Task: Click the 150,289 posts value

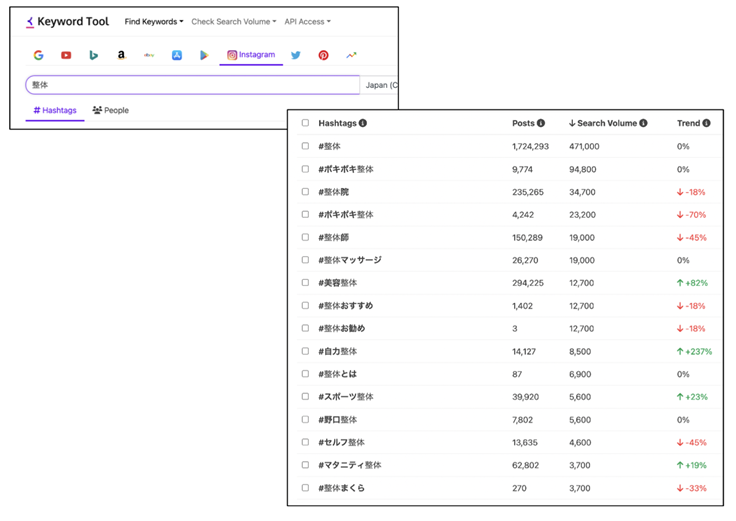Action: tap(527, 238)
